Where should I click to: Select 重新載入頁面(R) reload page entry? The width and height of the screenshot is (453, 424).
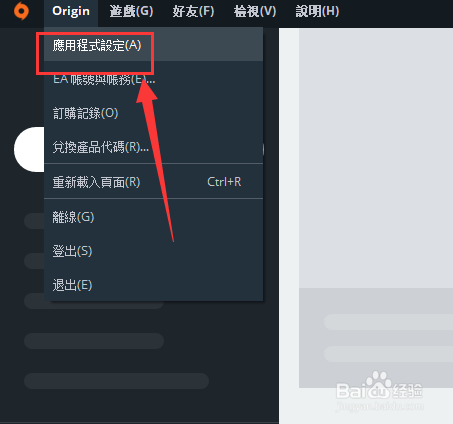pyautogui.click(x=153, y=182)
